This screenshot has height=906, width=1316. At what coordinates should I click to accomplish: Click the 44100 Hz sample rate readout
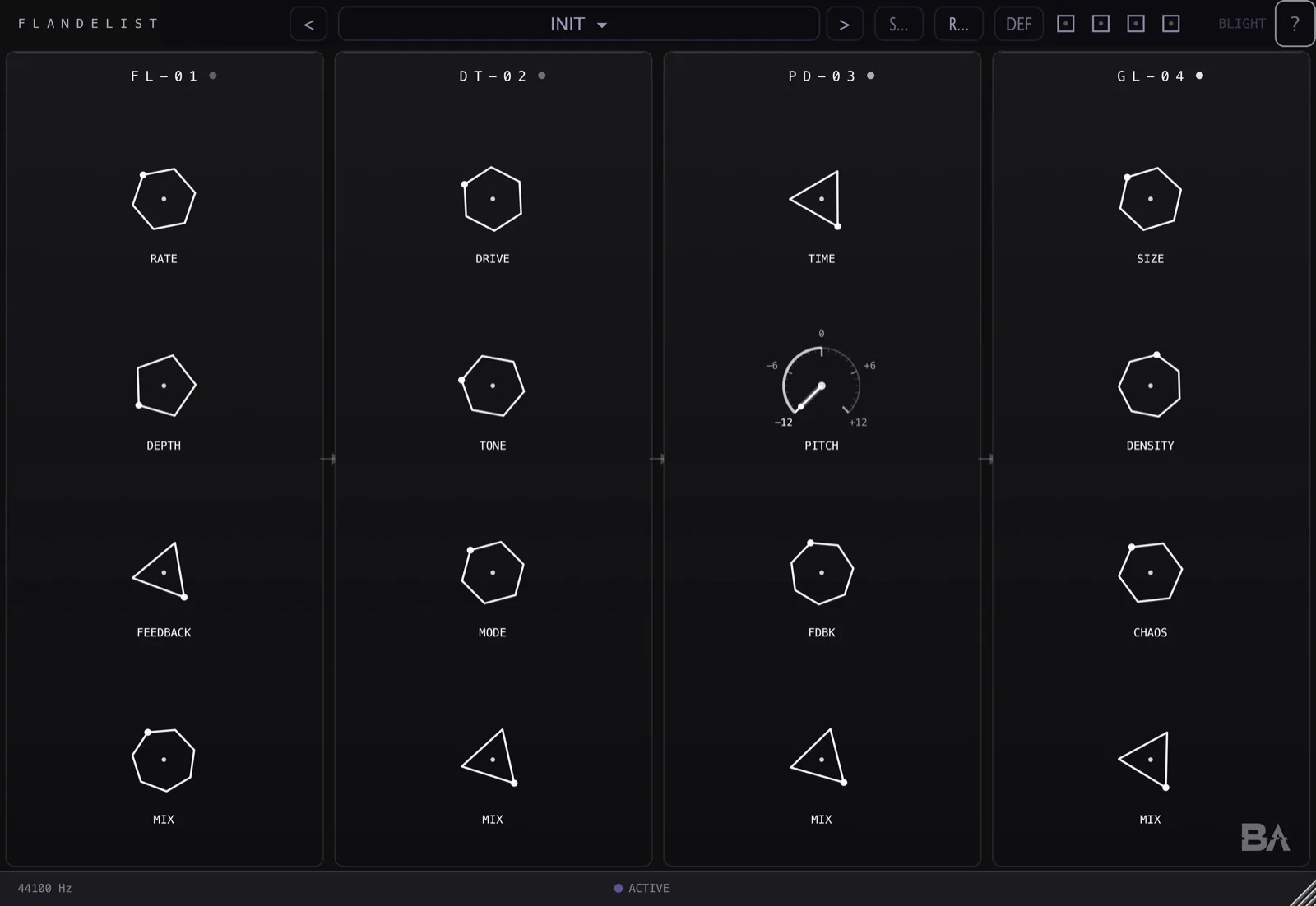click(44, 888)
